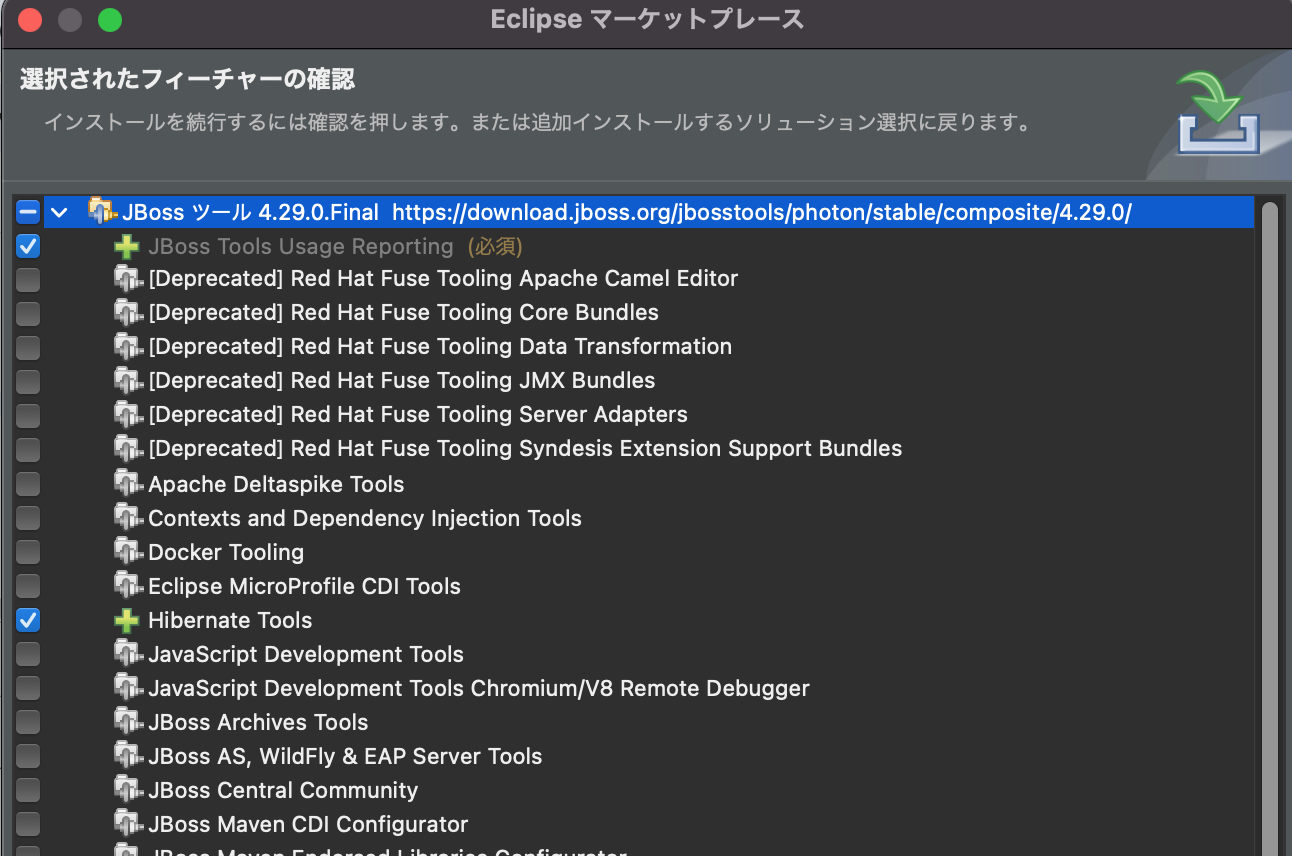Click the Docker Tooling feature icon

coord(127,551)
